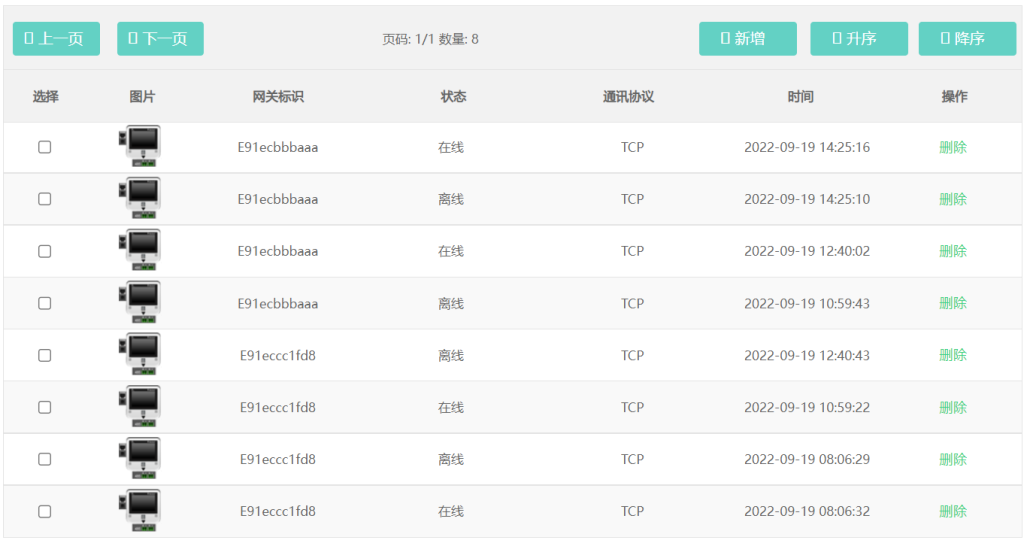Toggle checkbox in row timed 08:06:32
Viewport: 1024px width, 540px height.
(45, 511)
